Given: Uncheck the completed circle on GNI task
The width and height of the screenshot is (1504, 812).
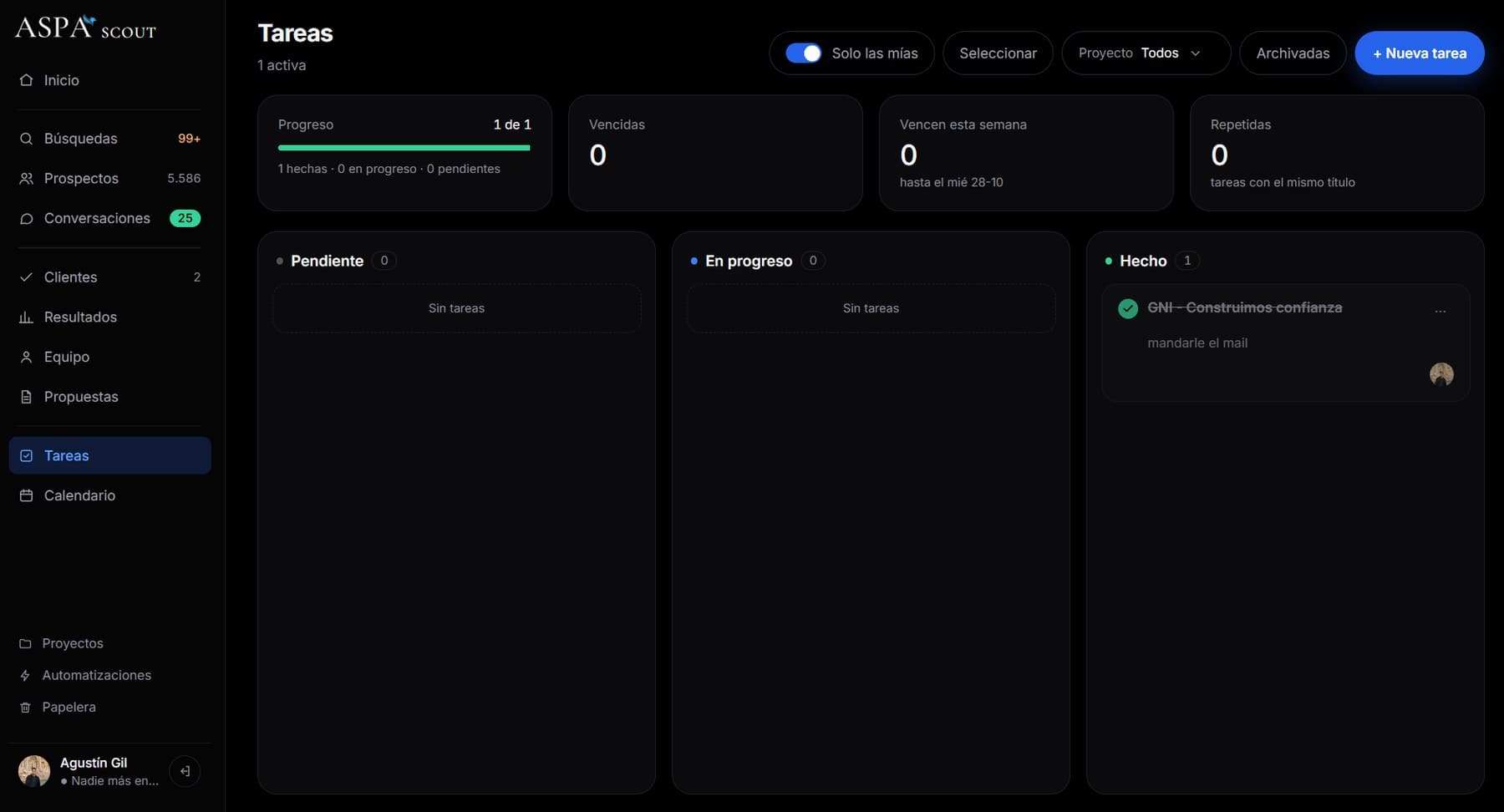Looking at the screenshot, I should pos(1128,308).
